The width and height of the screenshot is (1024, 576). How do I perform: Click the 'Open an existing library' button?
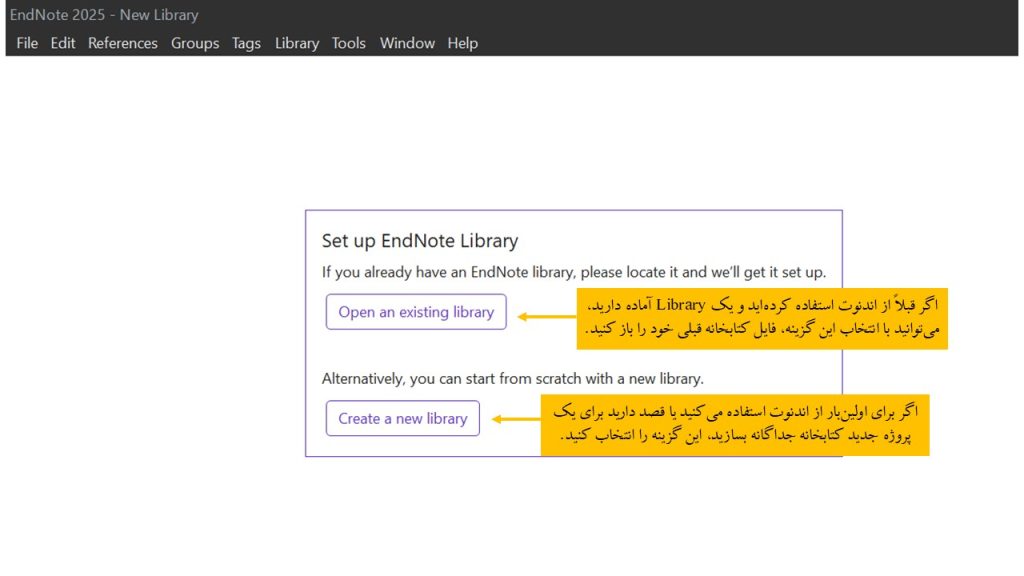[x=416, y=312]
